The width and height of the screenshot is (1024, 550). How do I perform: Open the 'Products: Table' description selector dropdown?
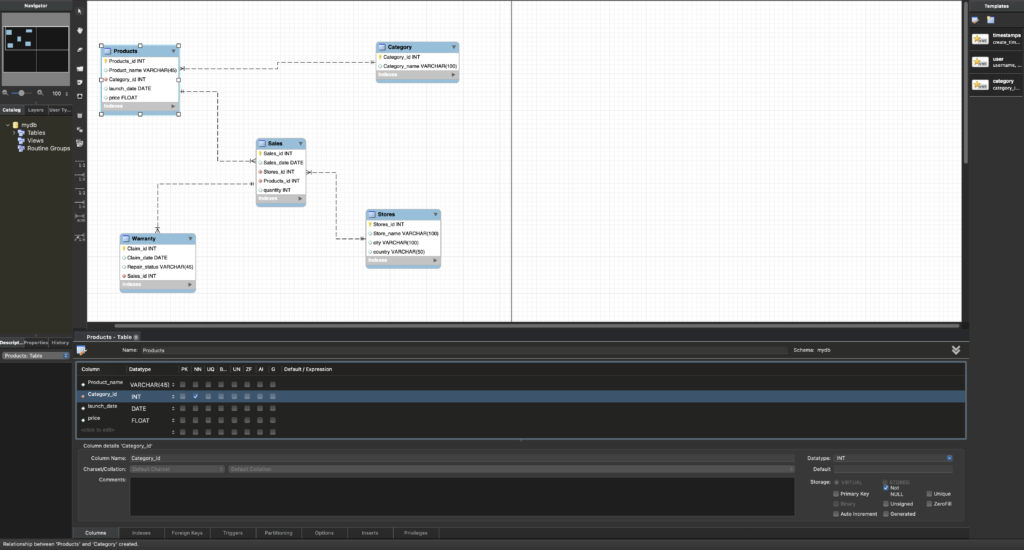[35, 355]
